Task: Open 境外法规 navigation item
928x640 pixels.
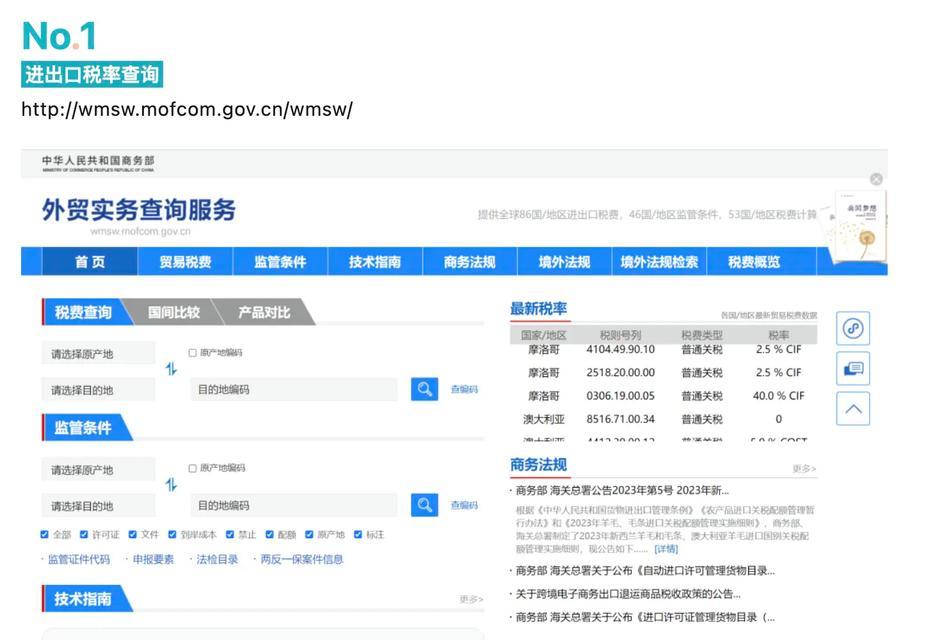Action: tap(565, 262)
